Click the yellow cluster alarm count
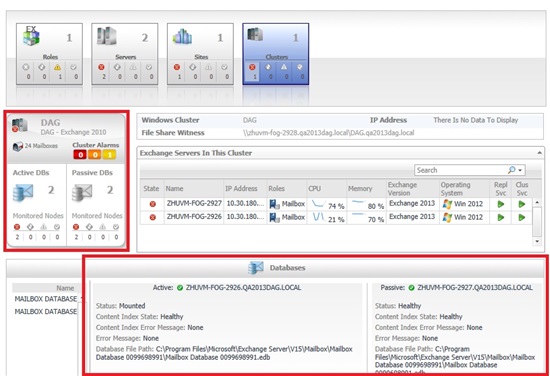Image resolution: width=550 pixels, height=376 pixels. (x=109, y=154)
